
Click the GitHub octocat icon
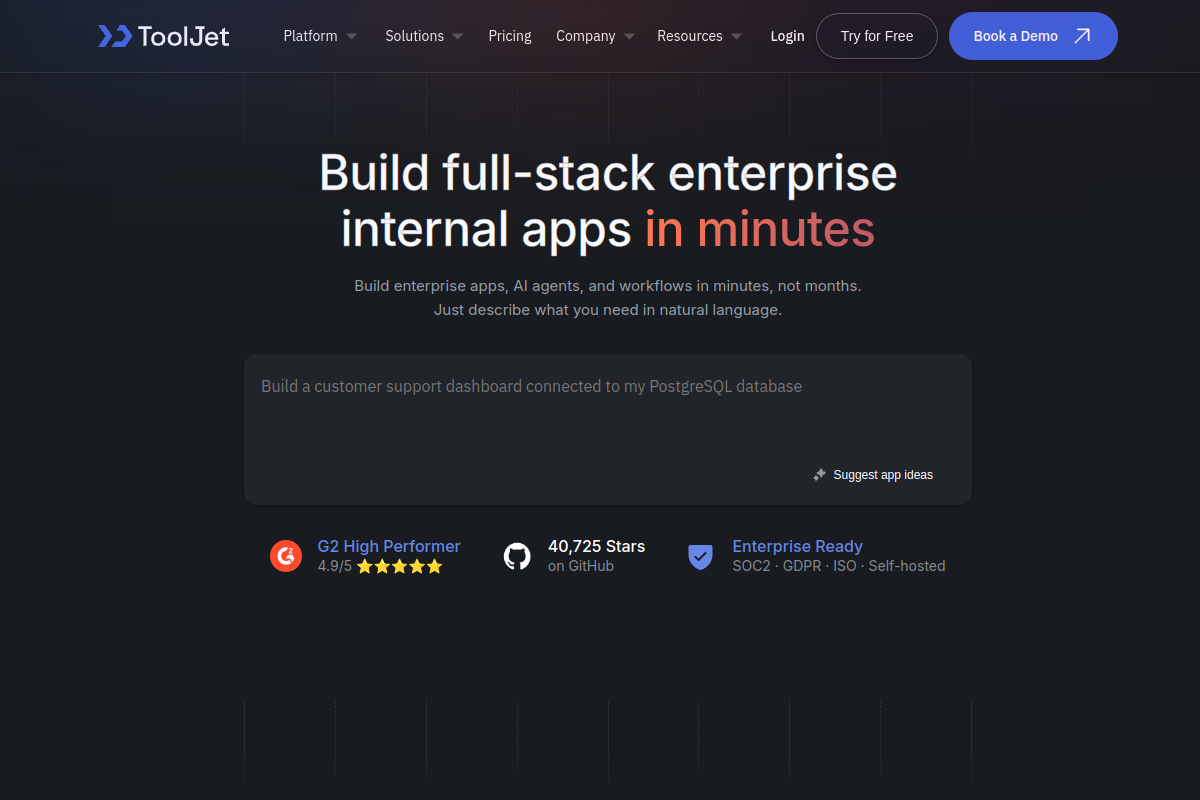(517, 556)
